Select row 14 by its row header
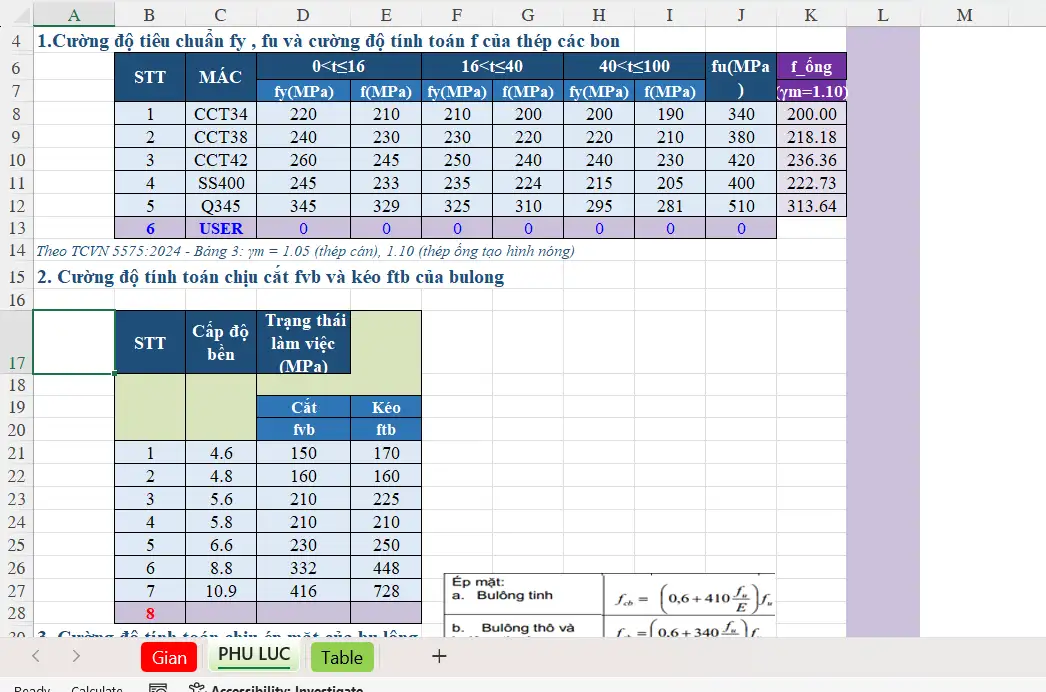 [x=16, y=250]
